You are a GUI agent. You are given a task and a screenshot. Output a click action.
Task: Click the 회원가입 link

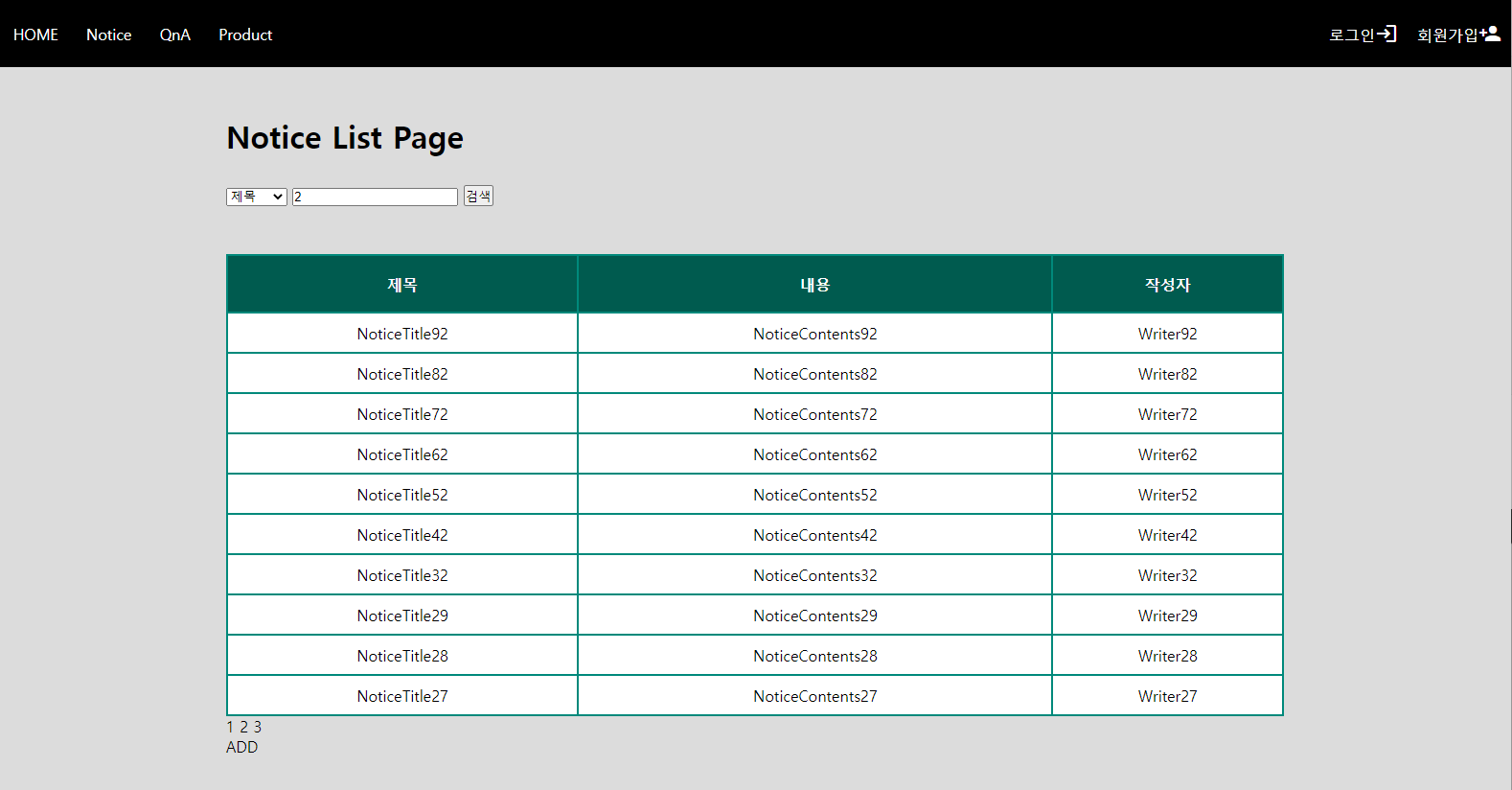1448,35
